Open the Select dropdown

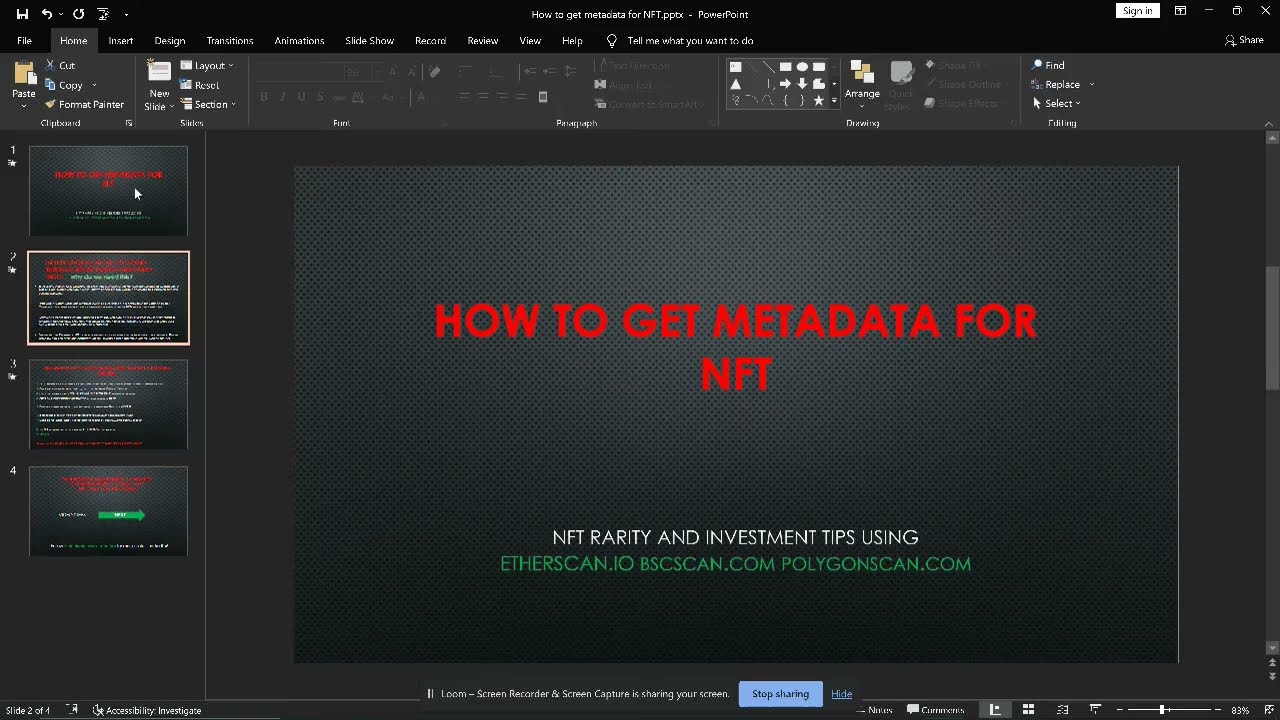(1056, 103)
